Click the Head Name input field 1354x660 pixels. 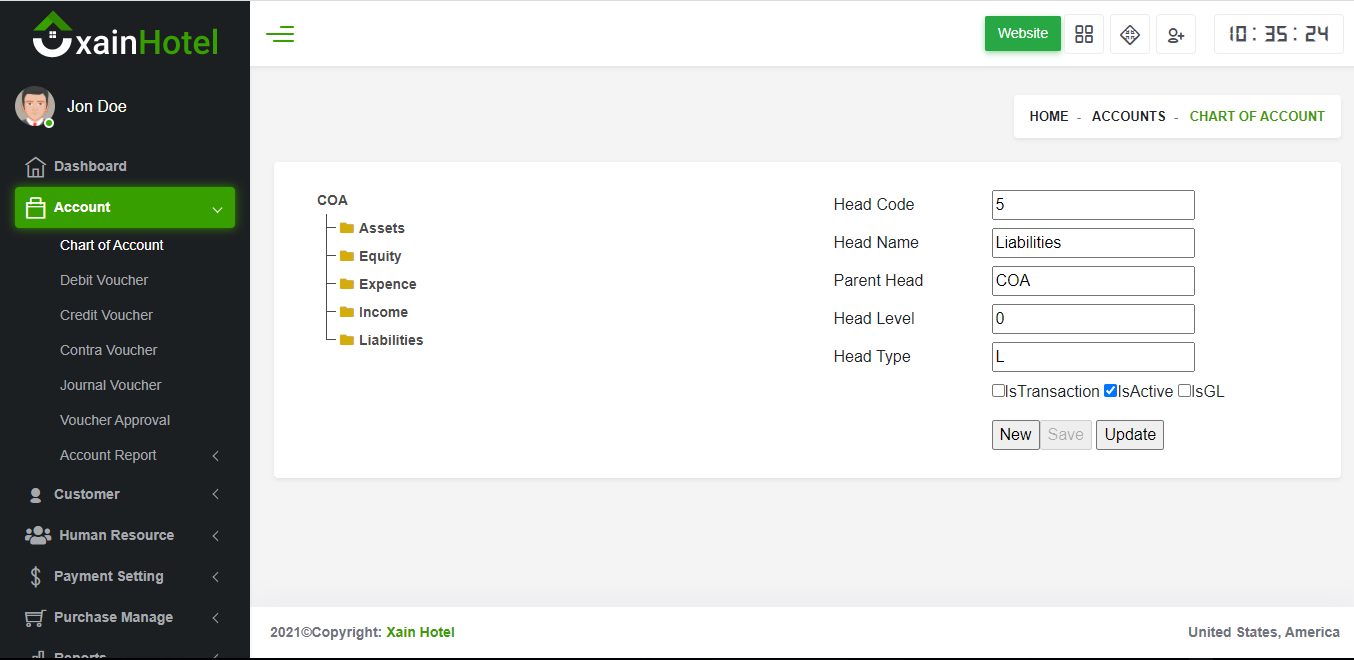point(1093,243)
